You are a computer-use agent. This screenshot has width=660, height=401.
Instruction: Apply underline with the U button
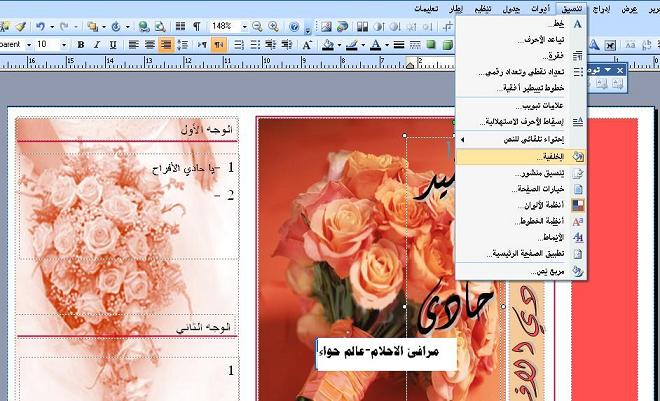click(x=113, y=45)
